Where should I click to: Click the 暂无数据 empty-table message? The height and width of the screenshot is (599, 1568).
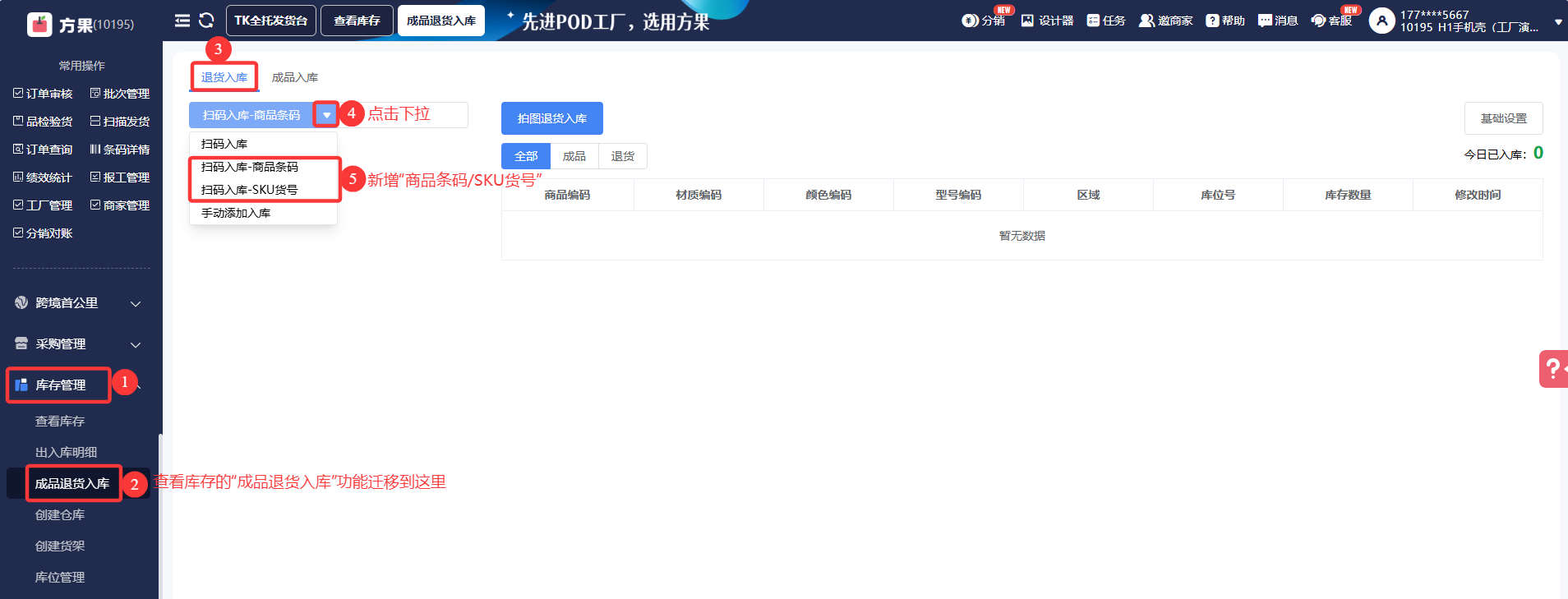pyautogui.click(x=1022, y=236)
